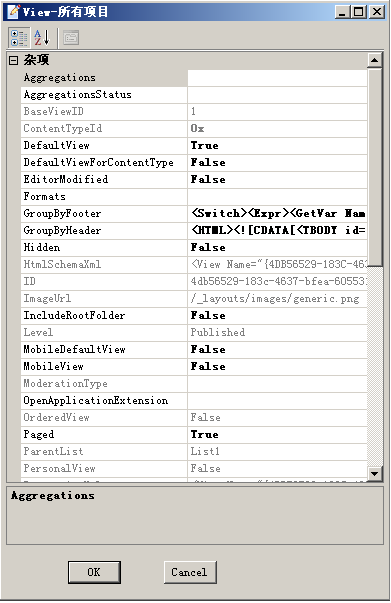Close the View window
The image size is (391, 603).
click(377, 12)
